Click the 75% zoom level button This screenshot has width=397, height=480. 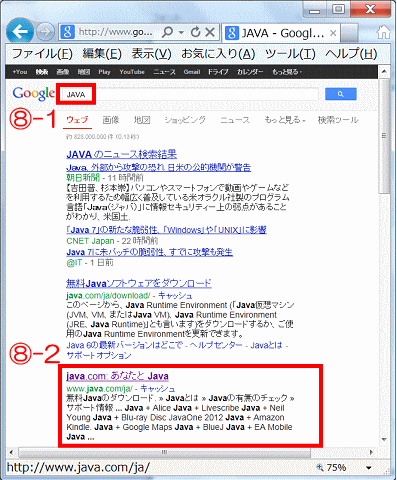331,468
